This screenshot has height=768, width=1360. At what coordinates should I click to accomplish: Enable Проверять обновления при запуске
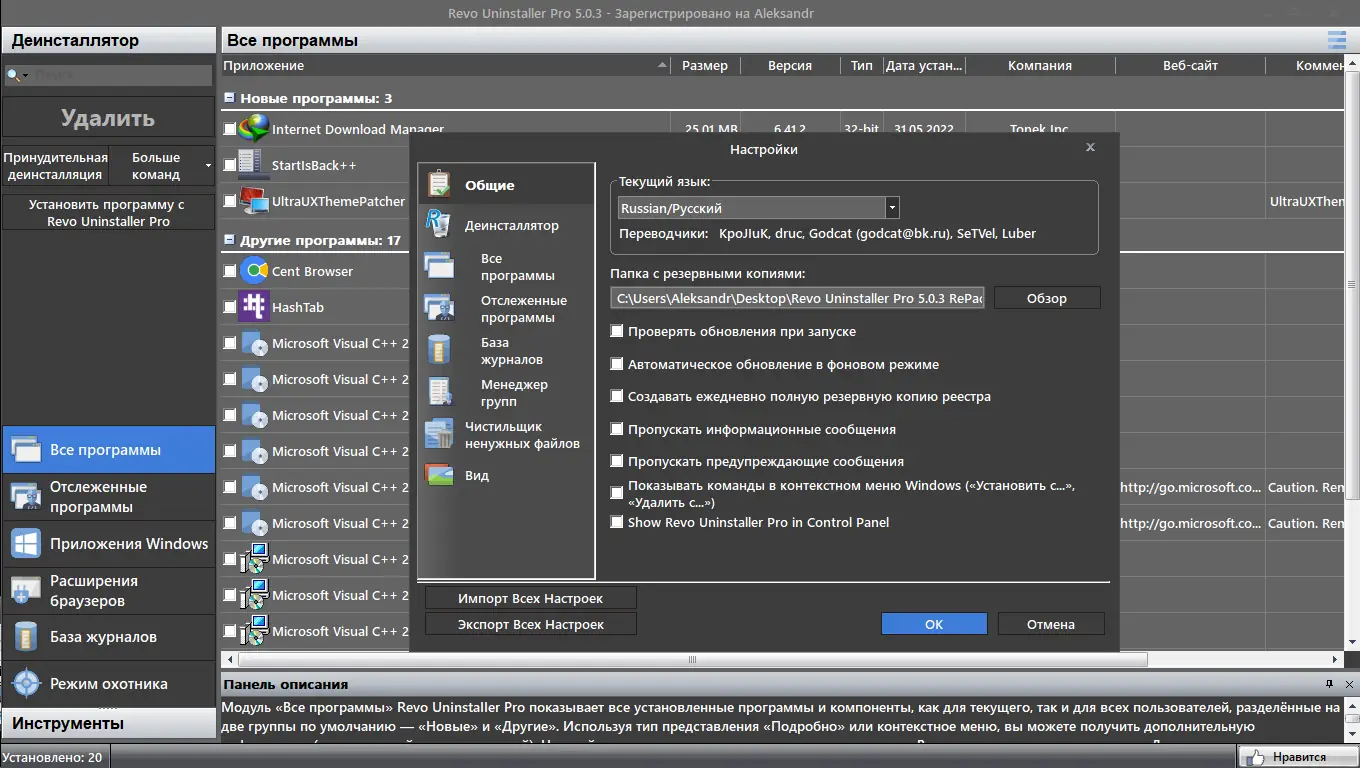[617, 331]
